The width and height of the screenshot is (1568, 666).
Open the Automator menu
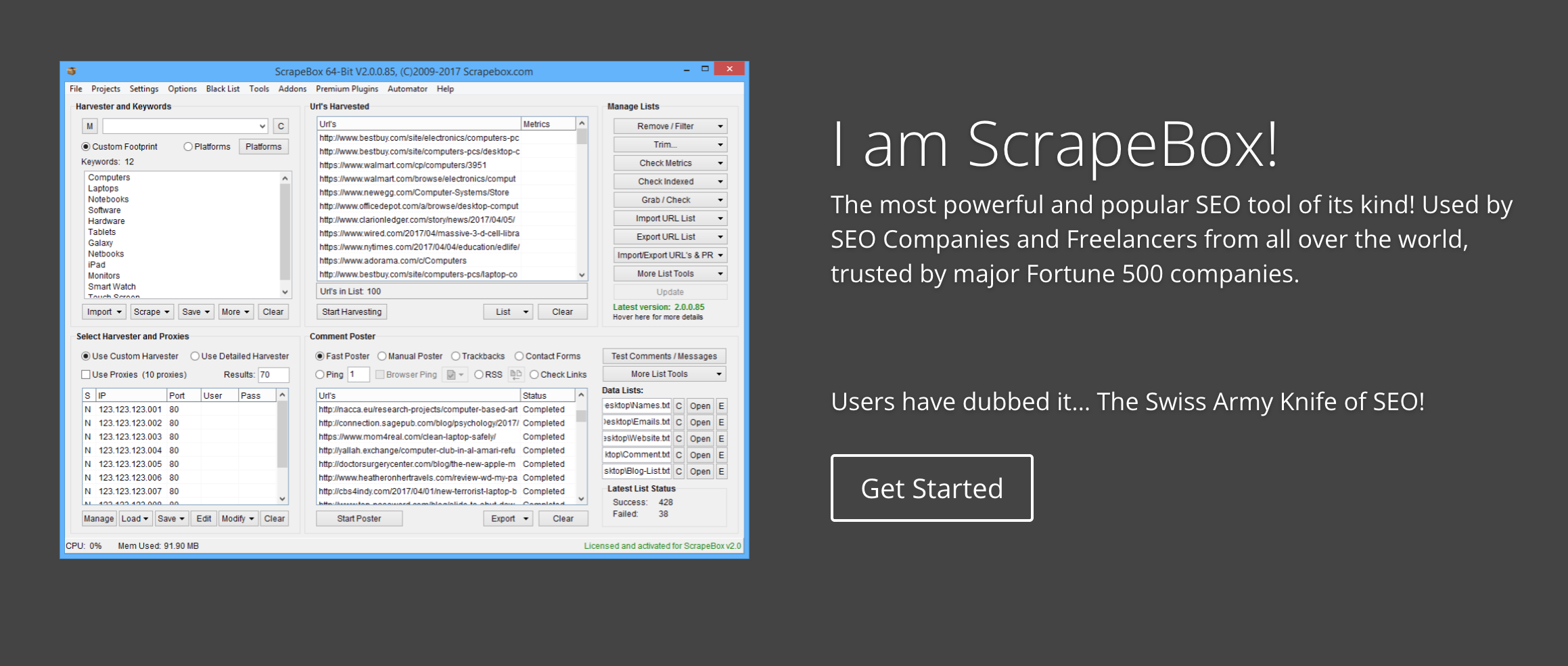tap(407, 89)
